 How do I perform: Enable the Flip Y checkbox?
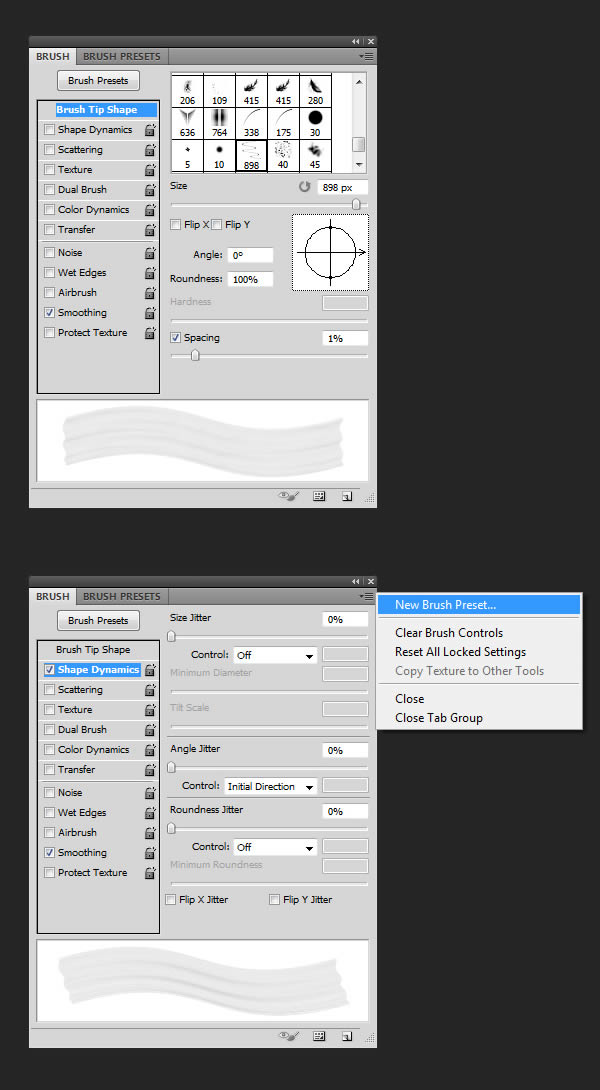point(216,225)
